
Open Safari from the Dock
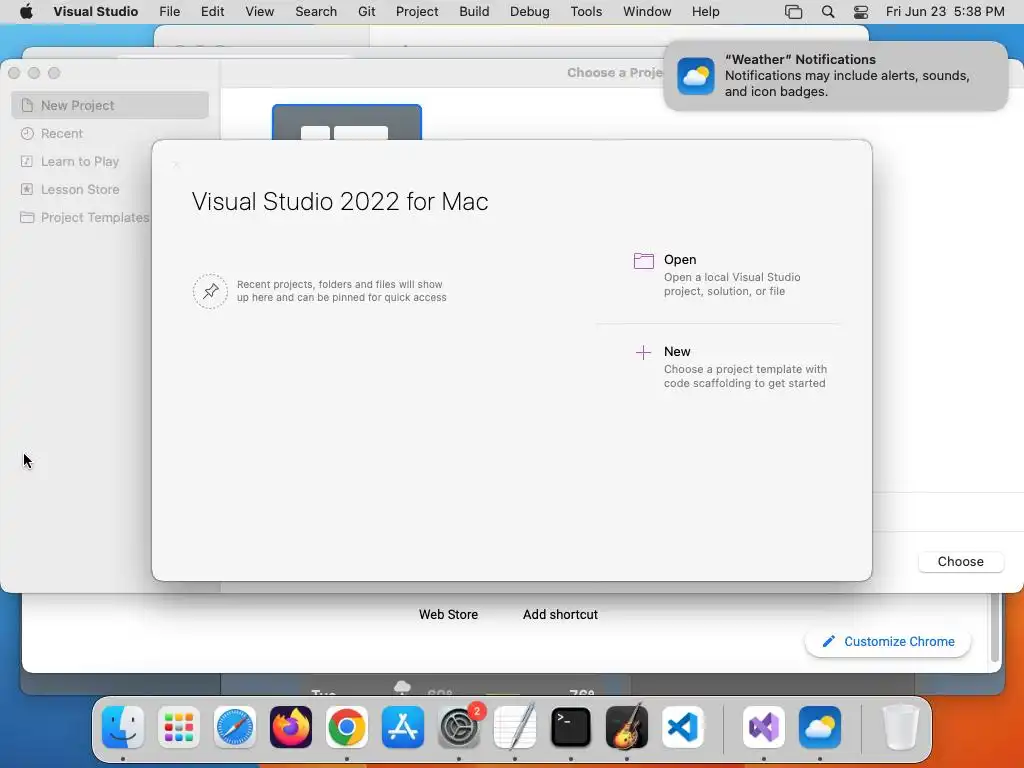point(234,727)
